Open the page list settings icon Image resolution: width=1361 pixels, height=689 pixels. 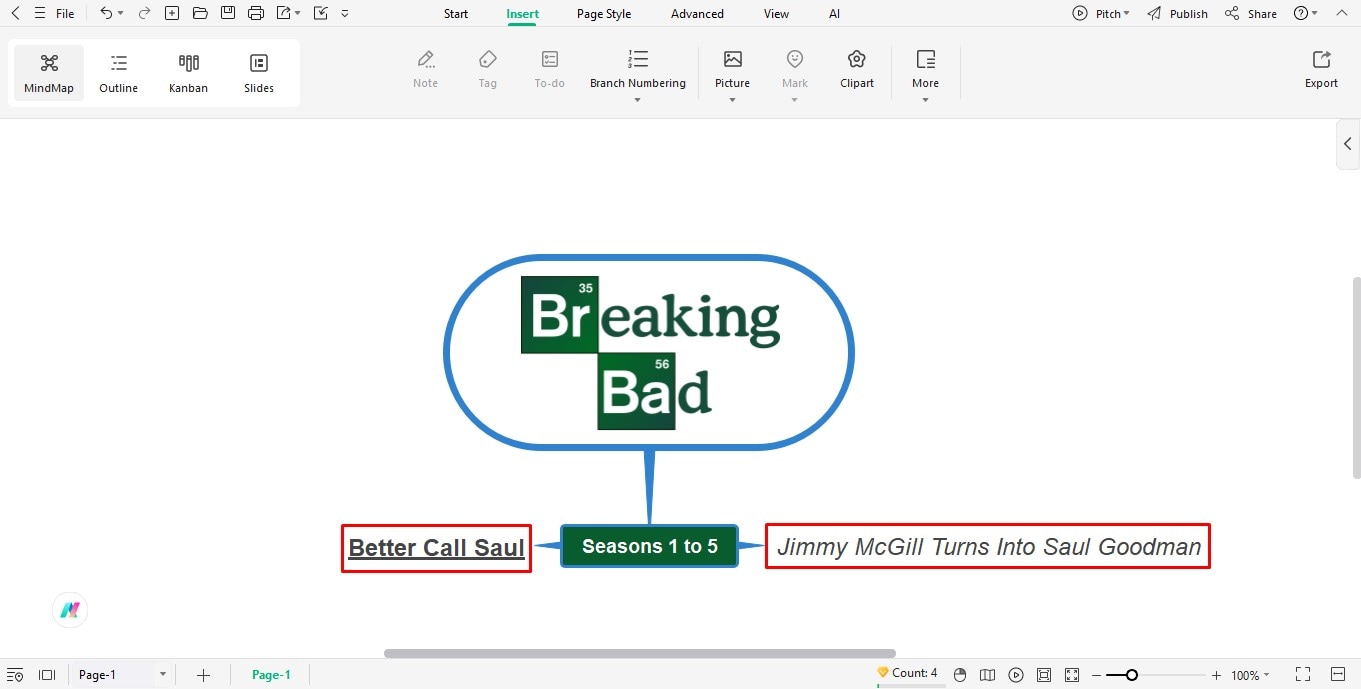pos(15,675)
